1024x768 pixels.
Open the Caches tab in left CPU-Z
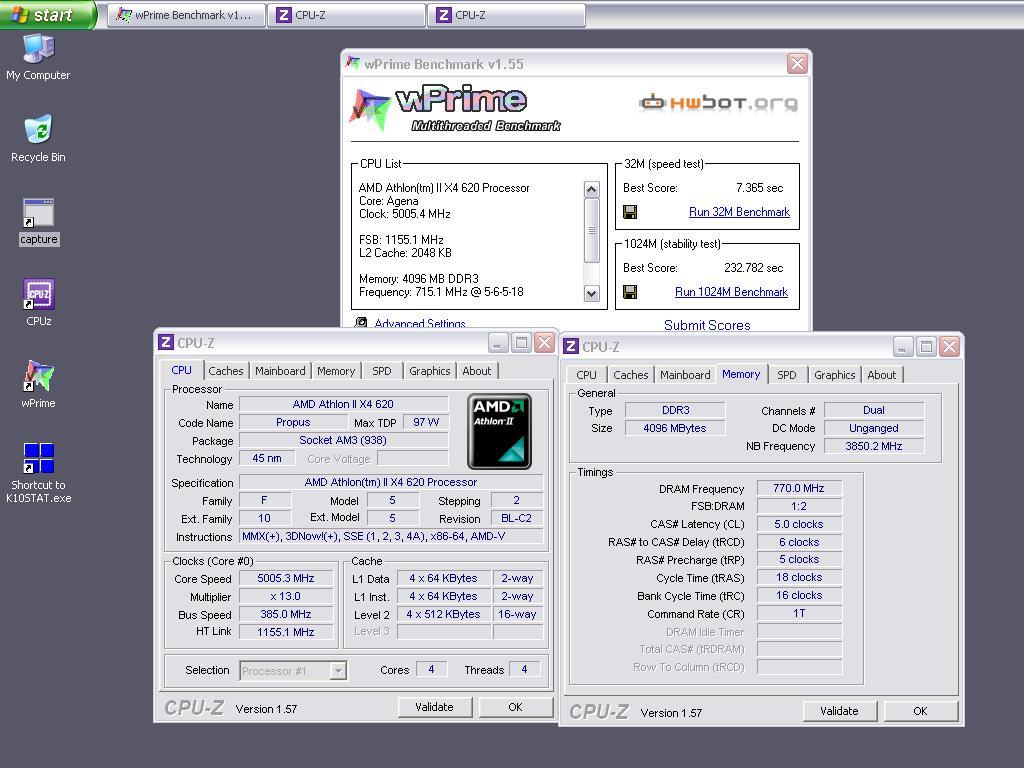pyautogui.click(x=226, y=371)
